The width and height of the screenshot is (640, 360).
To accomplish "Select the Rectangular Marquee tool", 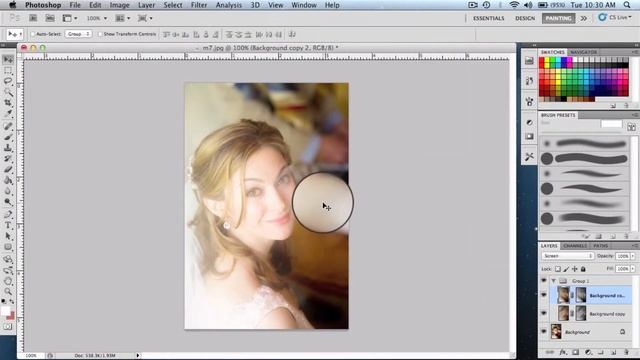I will [x=8, y=71].
